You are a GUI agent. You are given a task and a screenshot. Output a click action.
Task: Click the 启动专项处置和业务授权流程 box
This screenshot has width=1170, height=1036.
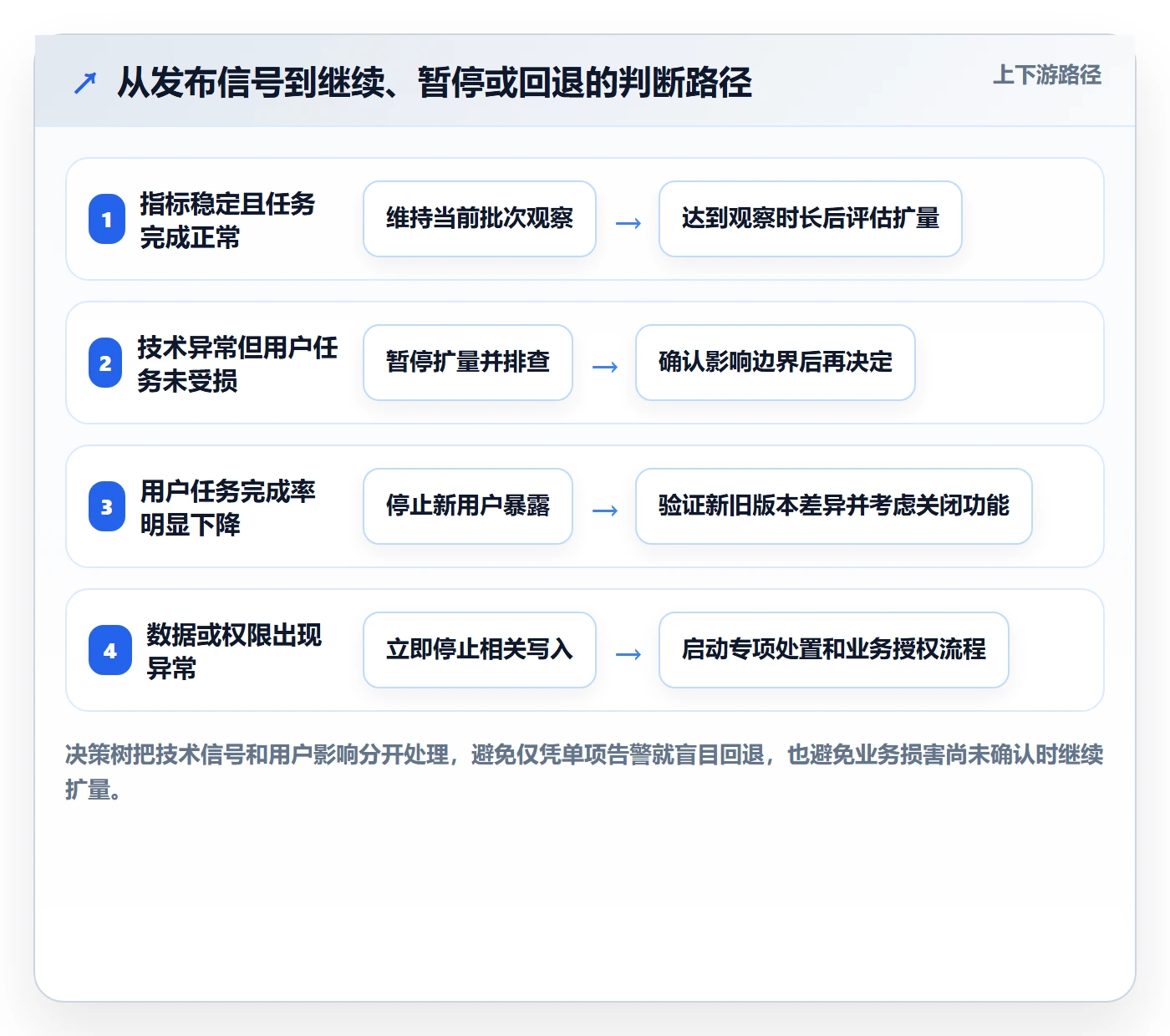click(834, 650)
